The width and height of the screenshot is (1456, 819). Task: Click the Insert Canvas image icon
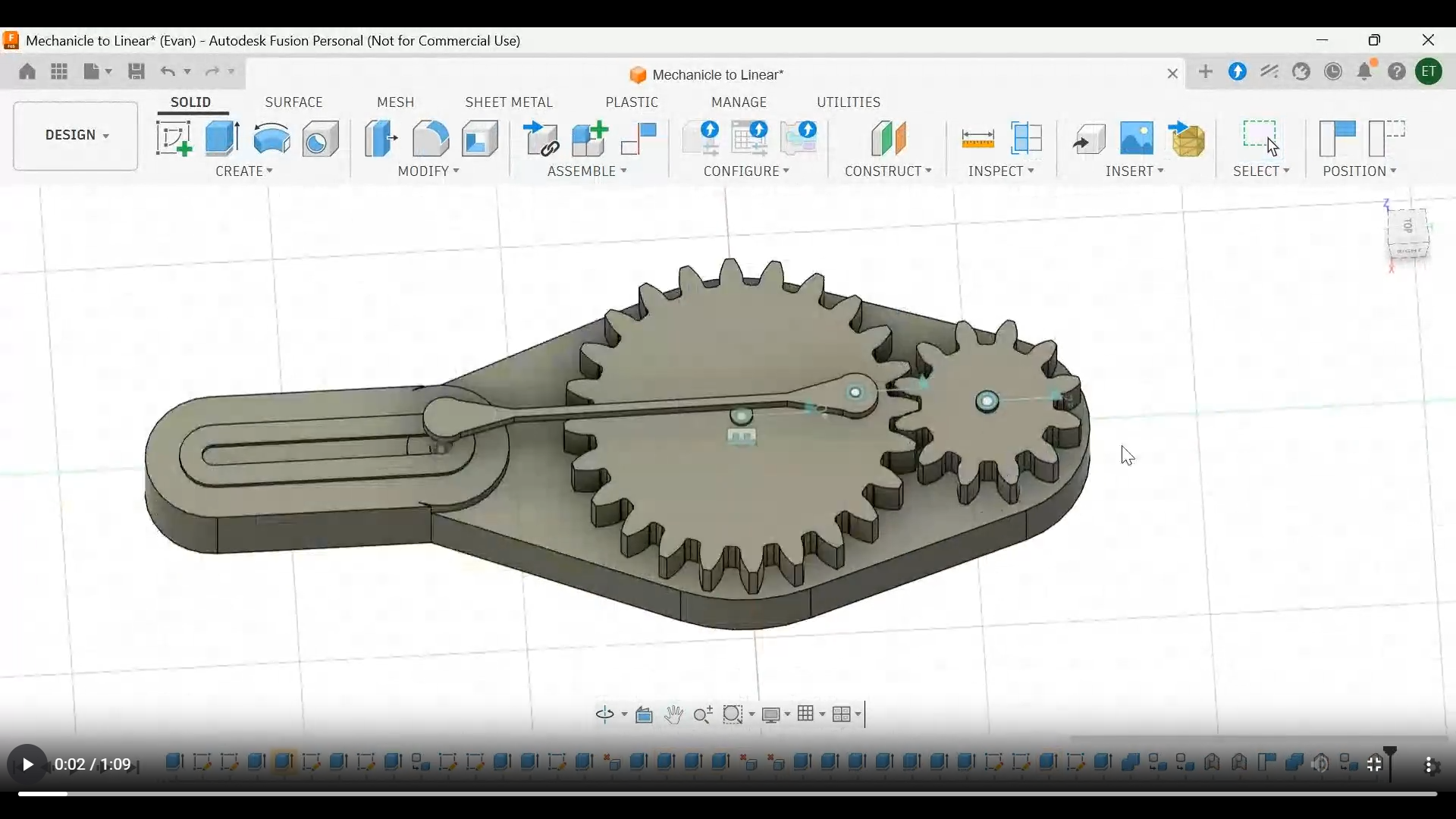coord(1138,139)
